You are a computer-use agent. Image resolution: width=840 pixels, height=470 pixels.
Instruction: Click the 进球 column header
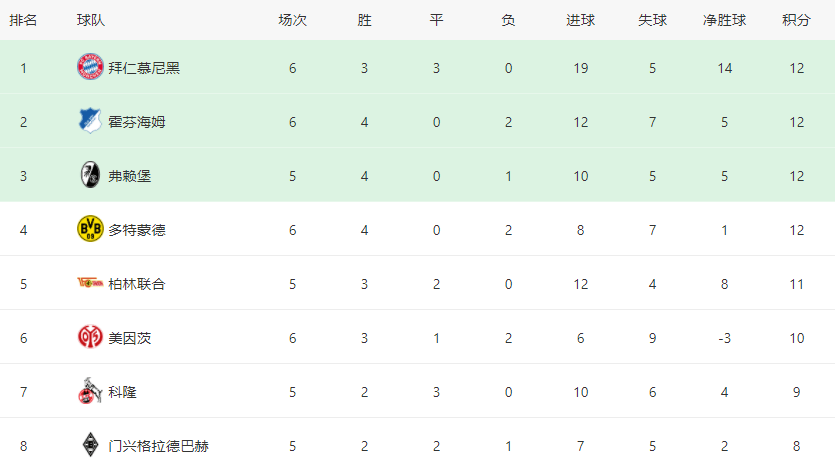580,20
